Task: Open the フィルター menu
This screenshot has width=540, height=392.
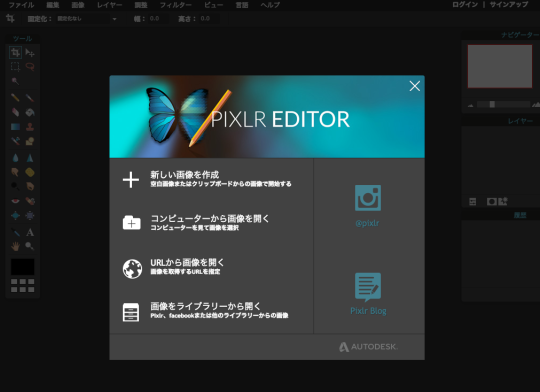Action: point(176,5)
